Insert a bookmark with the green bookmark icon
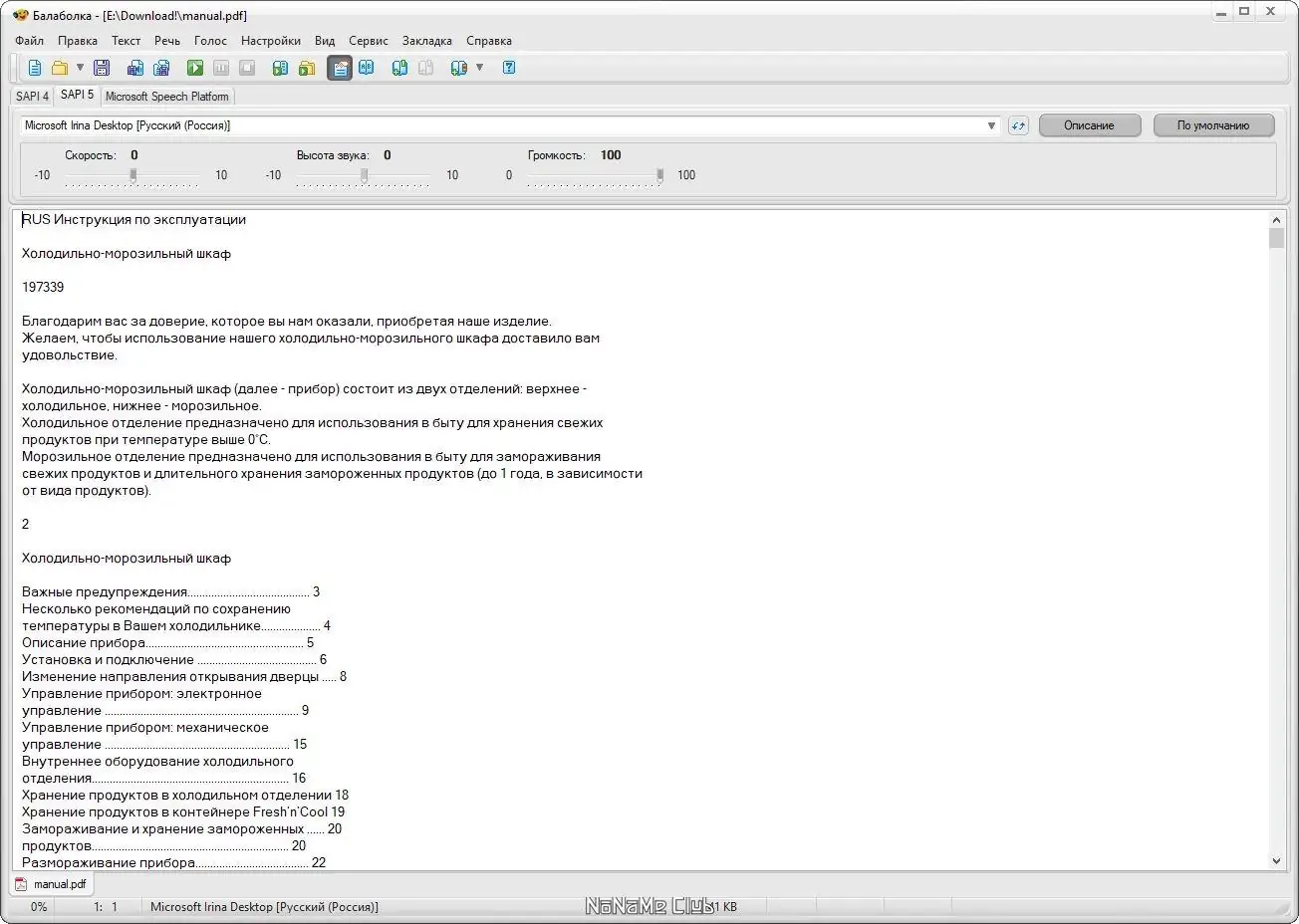This screenshot has width=1299, height=924. pos(399,68)
